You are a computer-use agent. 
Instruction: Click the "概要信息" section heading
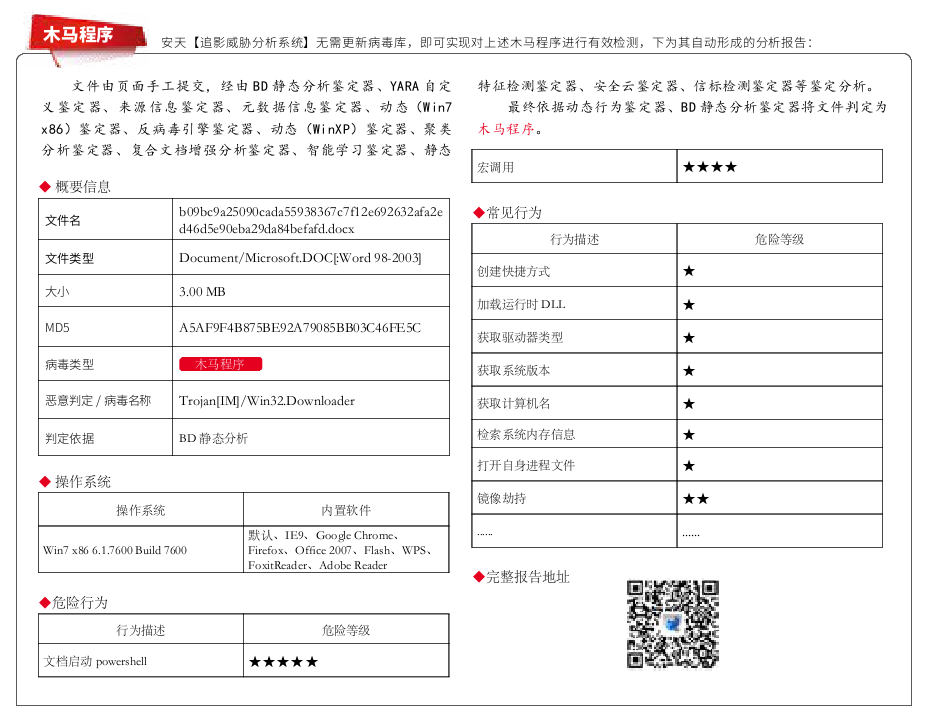click(x=83, y=187)
